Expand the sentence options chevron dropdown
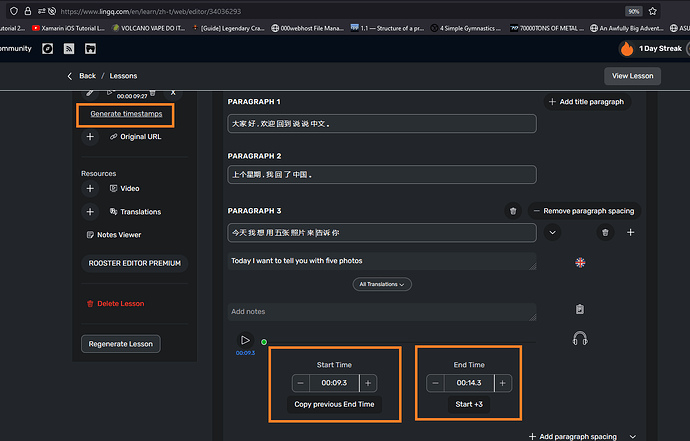This screenshot has width=690, height=441. click(552, 232)
